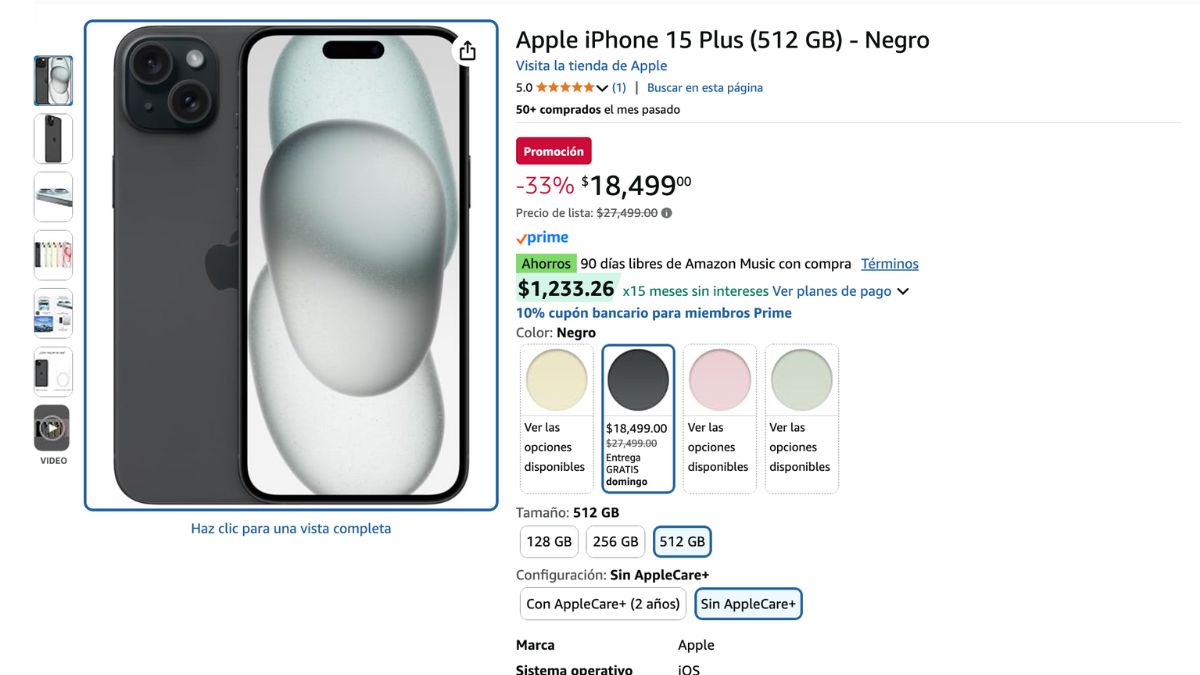View the all-colors lineup thumbnail
The width and height of the screenshot is (1200, 675).
pos(53,255)
